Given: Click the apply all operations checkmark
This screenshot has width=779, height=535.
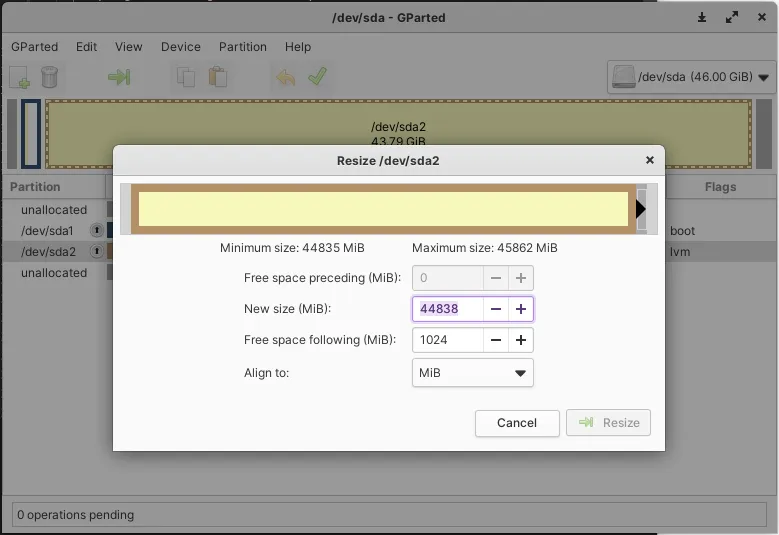Looking at the screenshot, I should [x=317, y=76].
